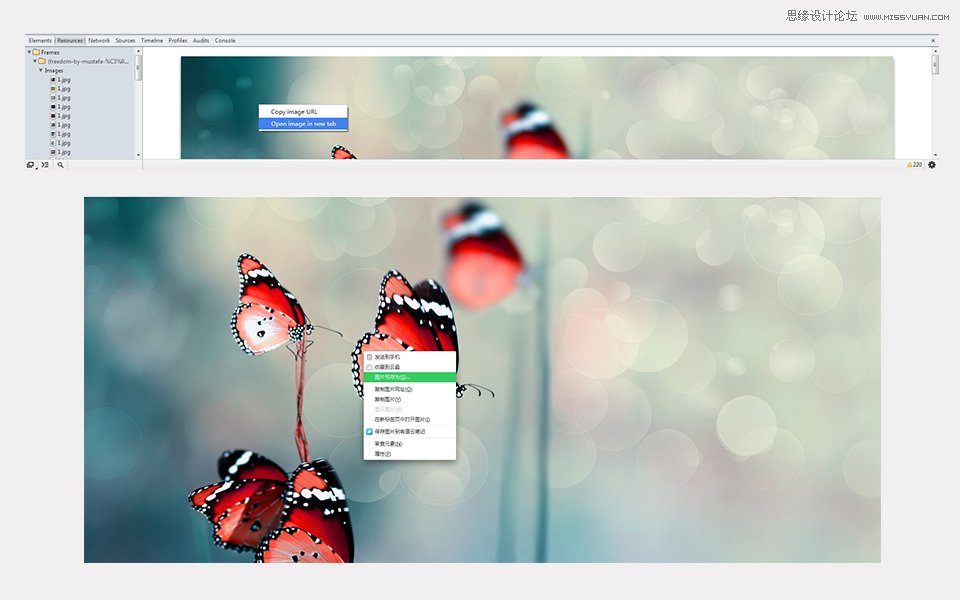
Task: Collapse the freedom-by-mustafa frame folder arrow
Action: (x=35, y=61)
